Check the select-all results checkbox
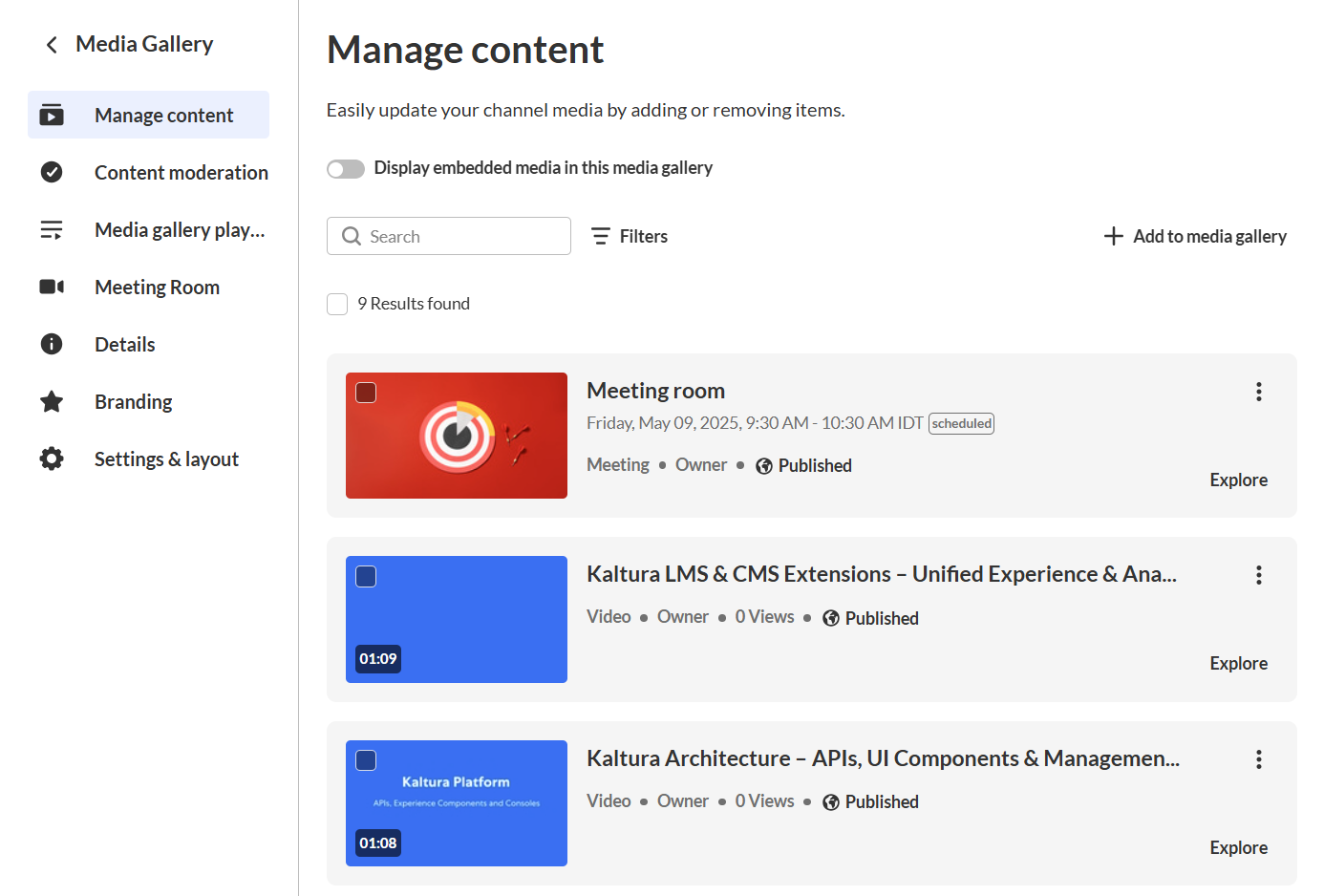Image resolution: width=1324 pixels, height=896 pixels. click(337, 304)
